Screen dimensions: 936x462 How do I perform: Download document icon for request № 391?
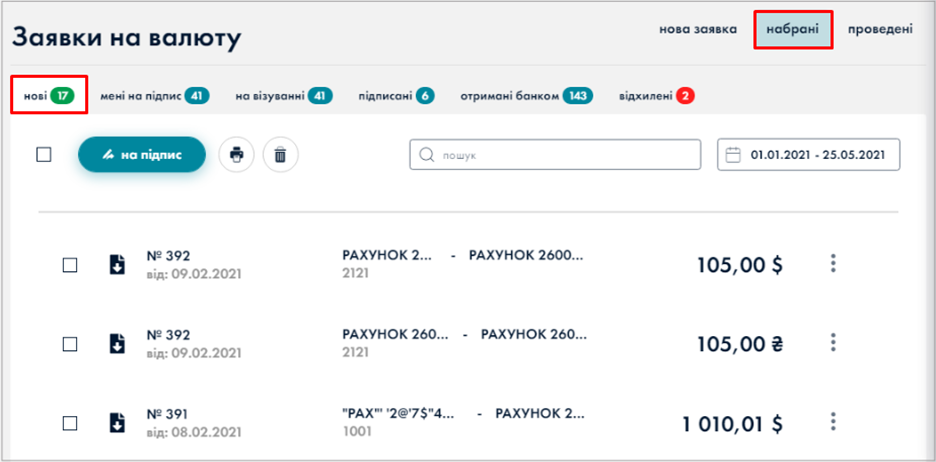coord(117,422)
